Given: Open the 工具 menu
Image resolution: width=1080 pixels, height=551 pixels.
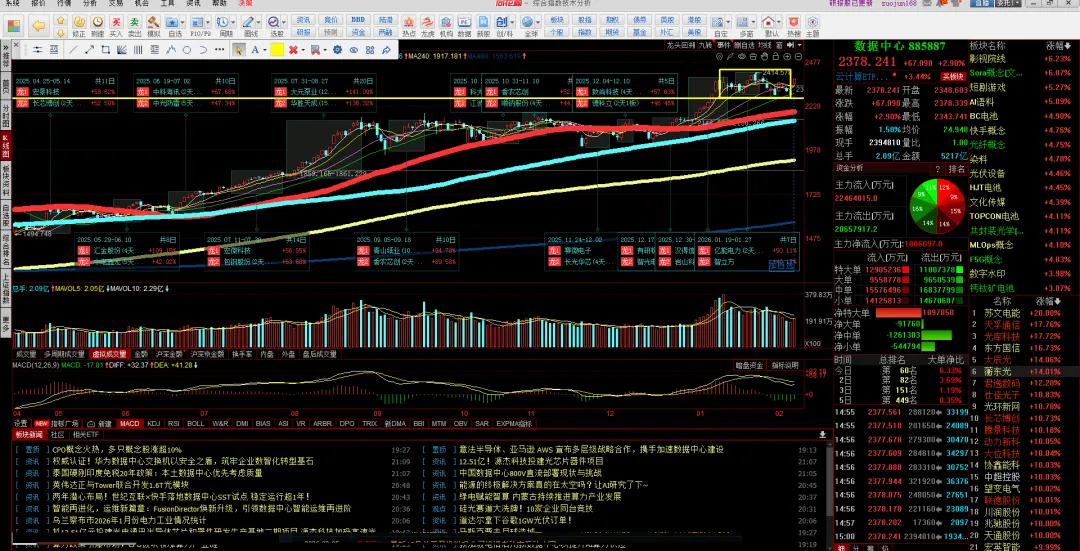Looking at the screenshot, I should click(x=167, y=3).
